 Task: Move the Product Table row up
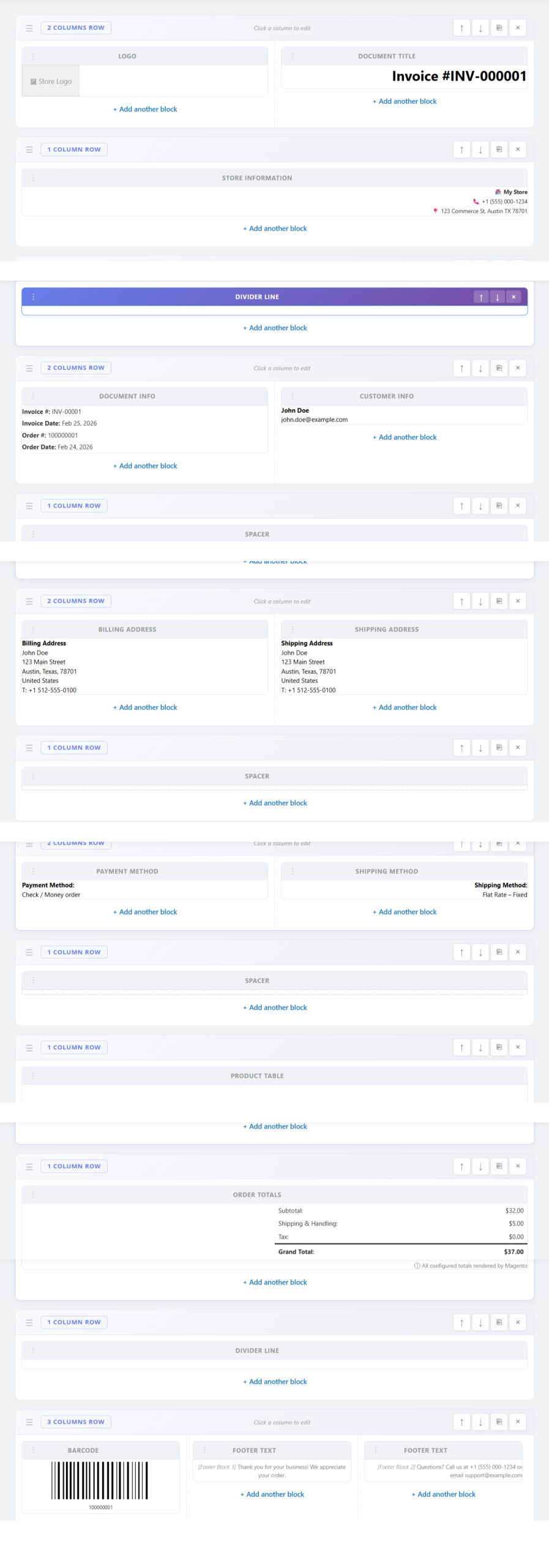(461, 1047)
